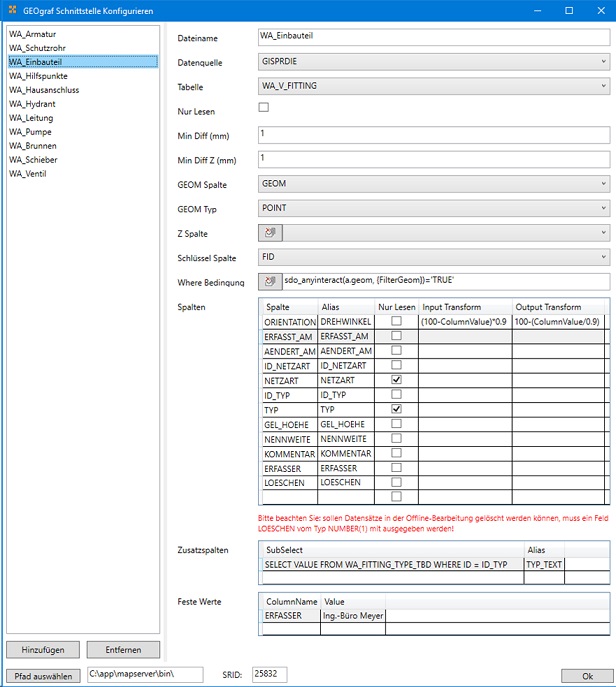Screen dimensions: 616x687
Task: Maximize the configuration window
Action: click(568, 10)
